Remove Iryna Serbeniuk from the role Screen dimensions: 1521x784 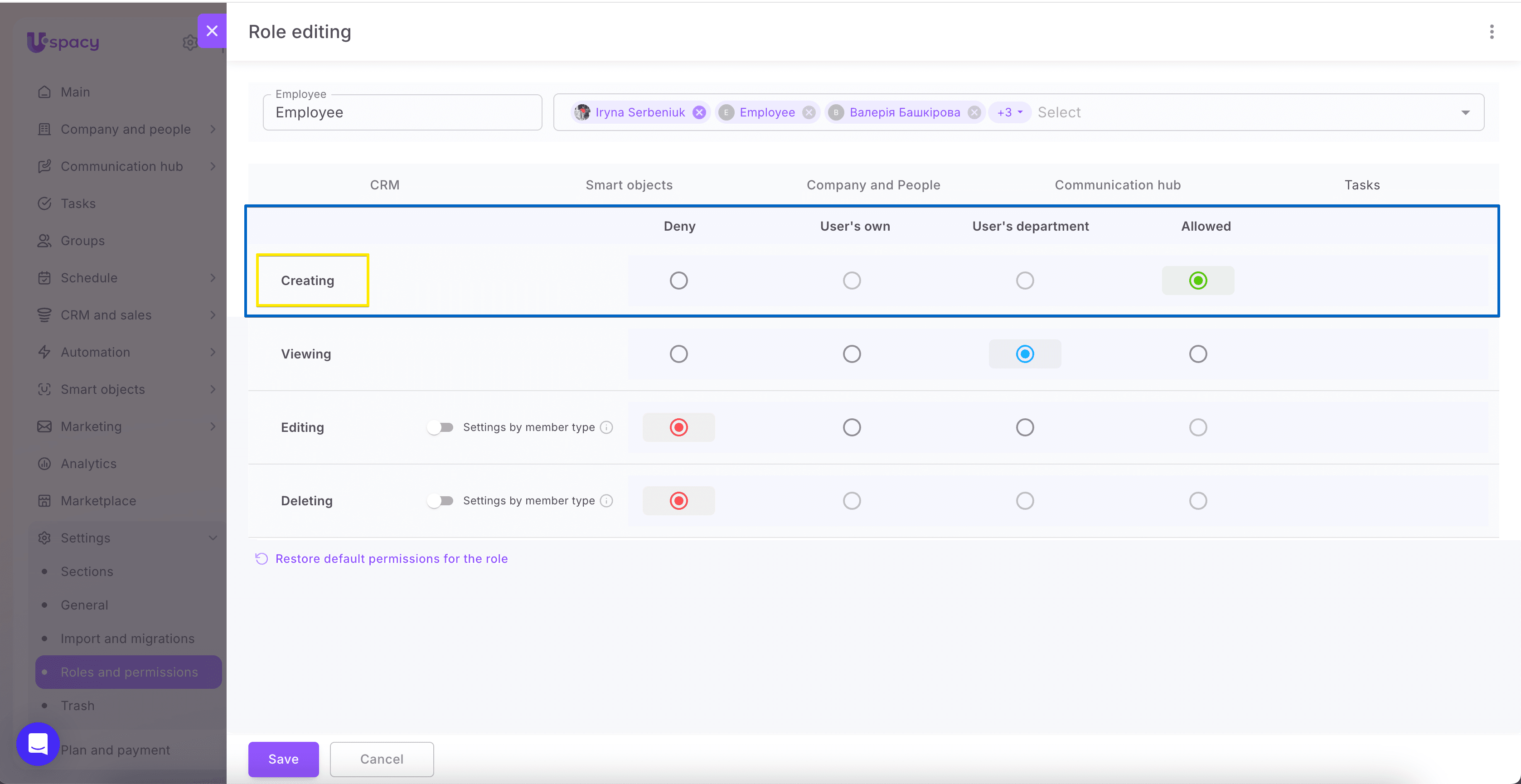699,112
